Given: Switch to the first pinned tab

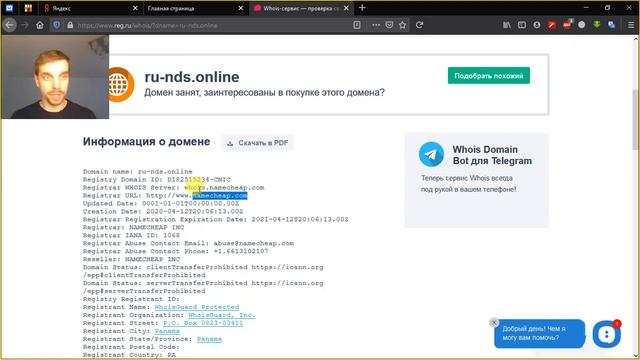Looking at the screenshot, I should pos(9,8).
